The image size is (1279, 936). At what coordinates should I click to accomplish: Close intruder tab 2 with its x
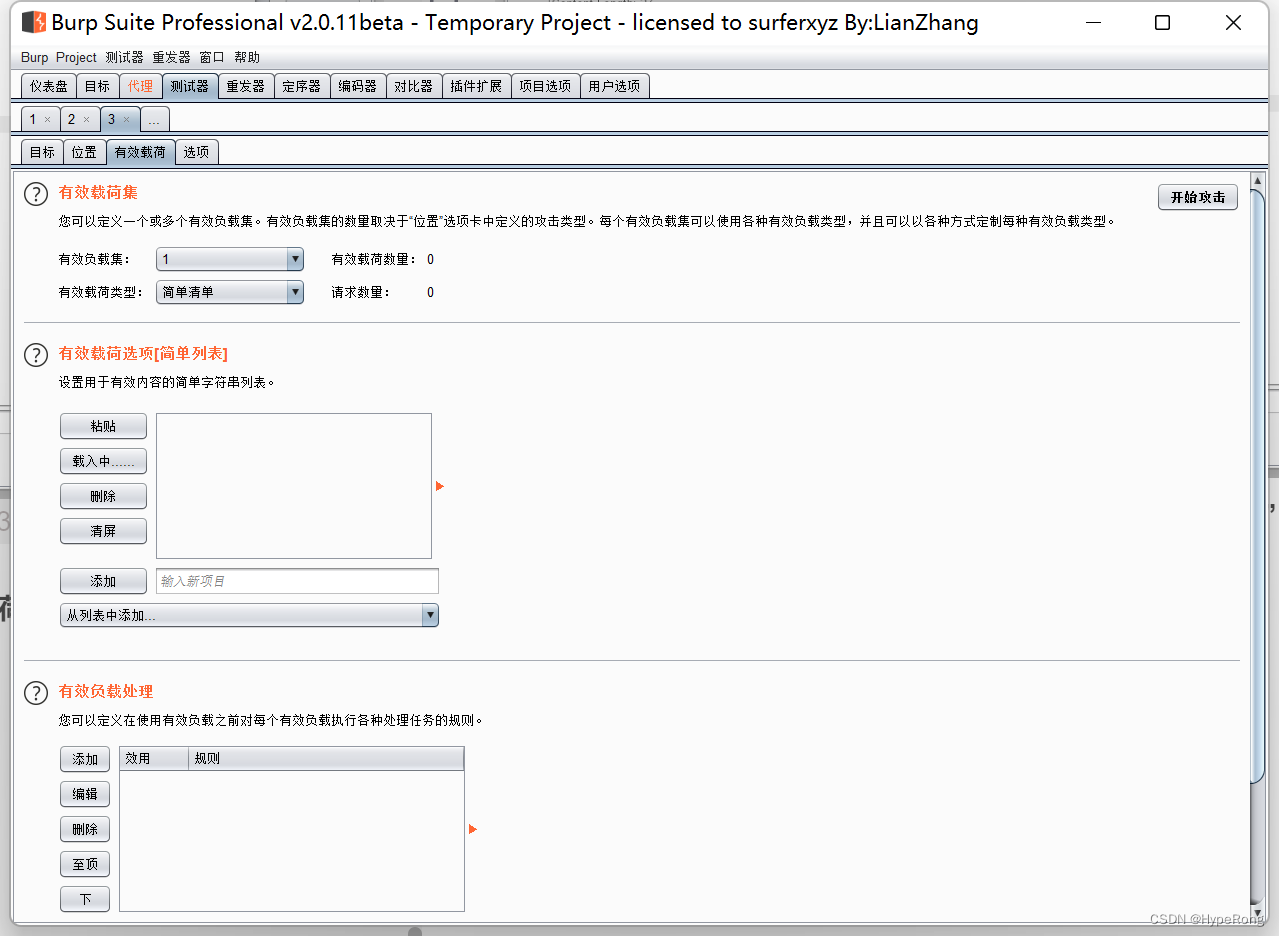pyautogui.click(x=86, y=120)
